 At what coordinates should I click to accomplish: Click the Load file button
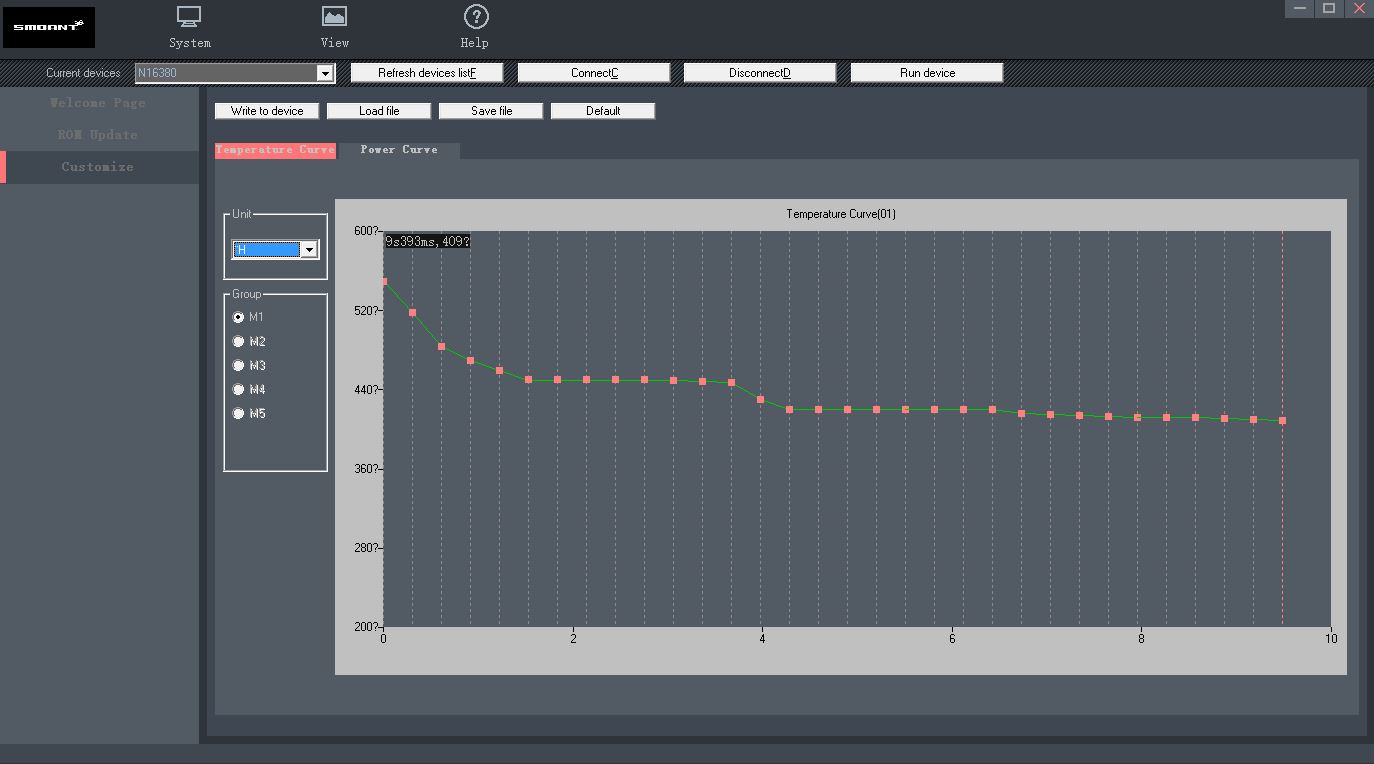[x=379, y=111]
